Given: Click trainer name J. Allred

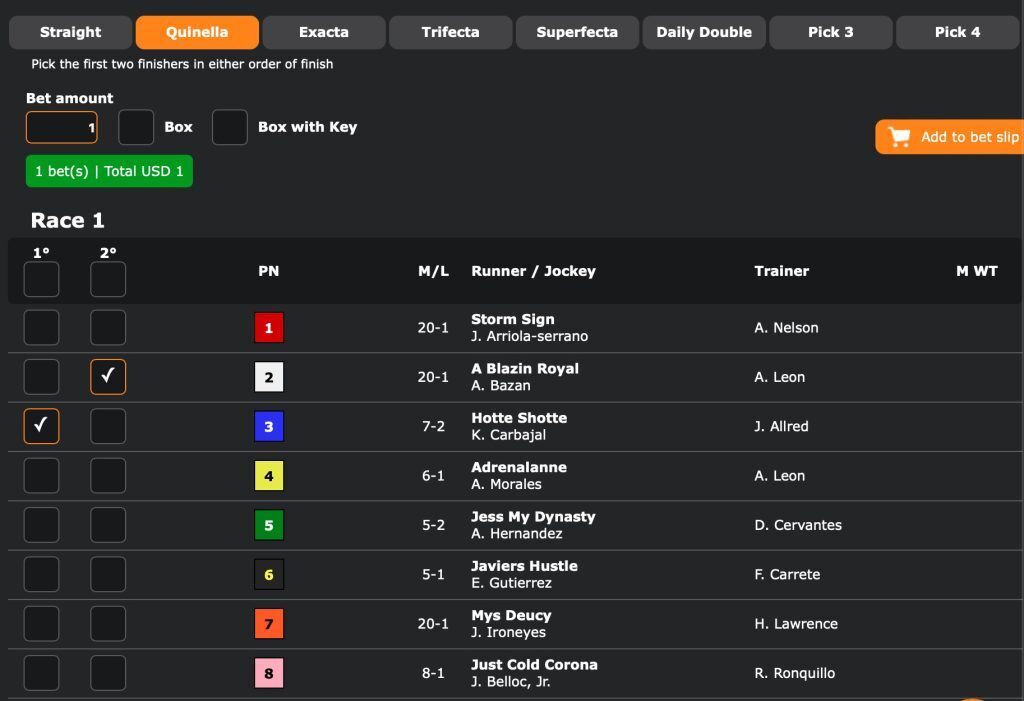Looking at the screenshot, I should pyautogui.click(x=781, y=427).
